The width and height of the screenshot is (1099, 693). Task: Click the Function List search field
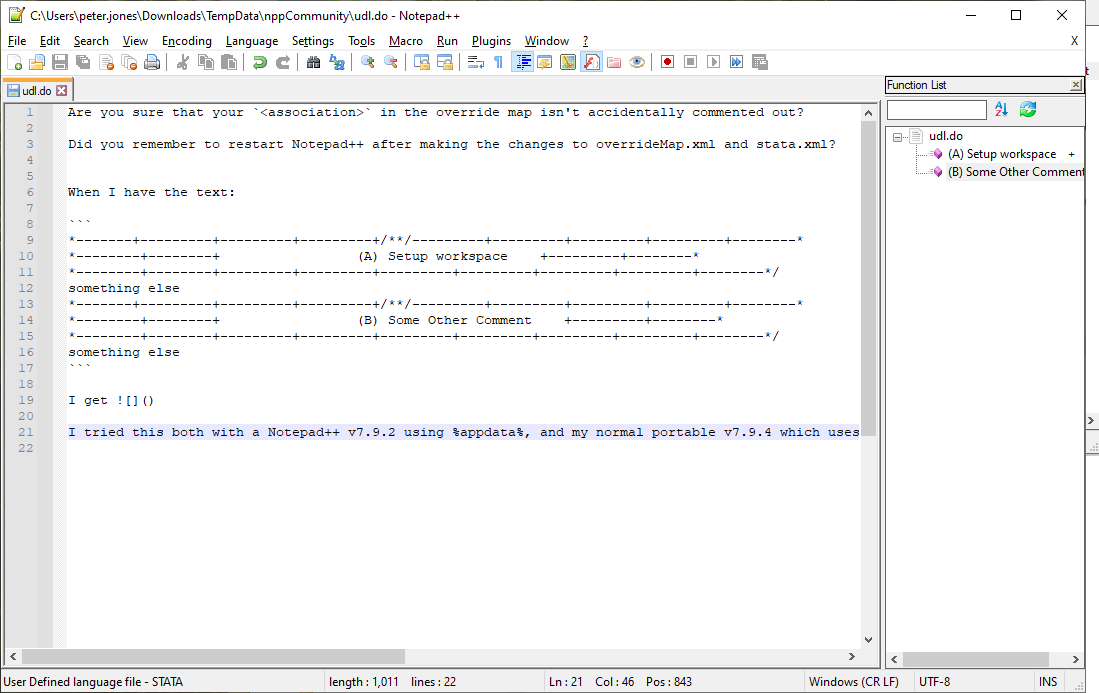[936, 110]
